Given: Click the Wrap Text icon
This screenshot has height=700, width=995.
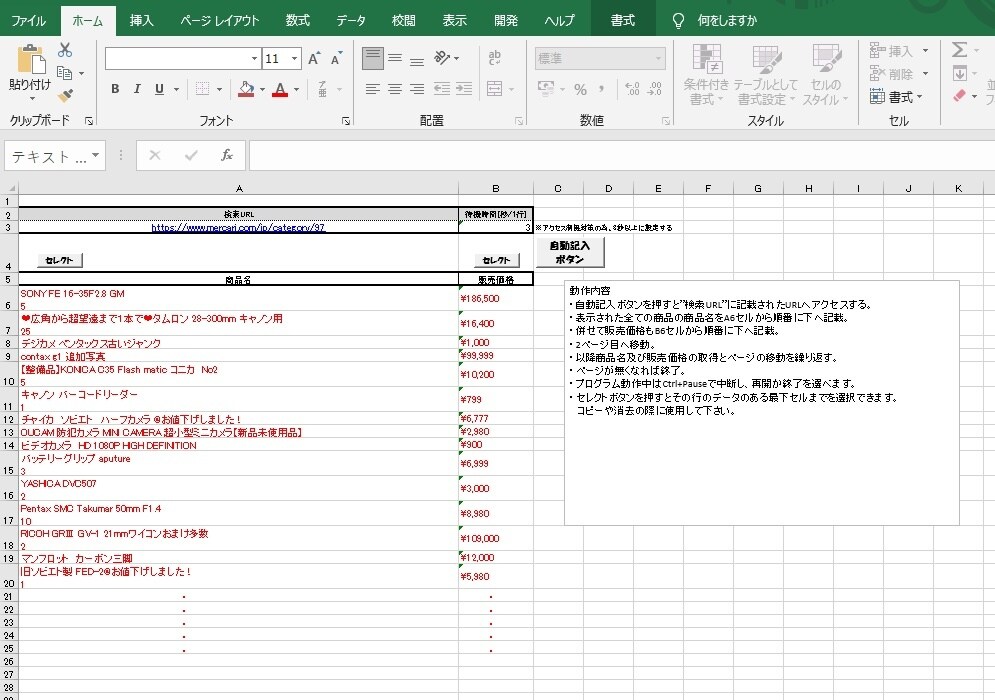Looking at the screenshot, I should point(495,58).
